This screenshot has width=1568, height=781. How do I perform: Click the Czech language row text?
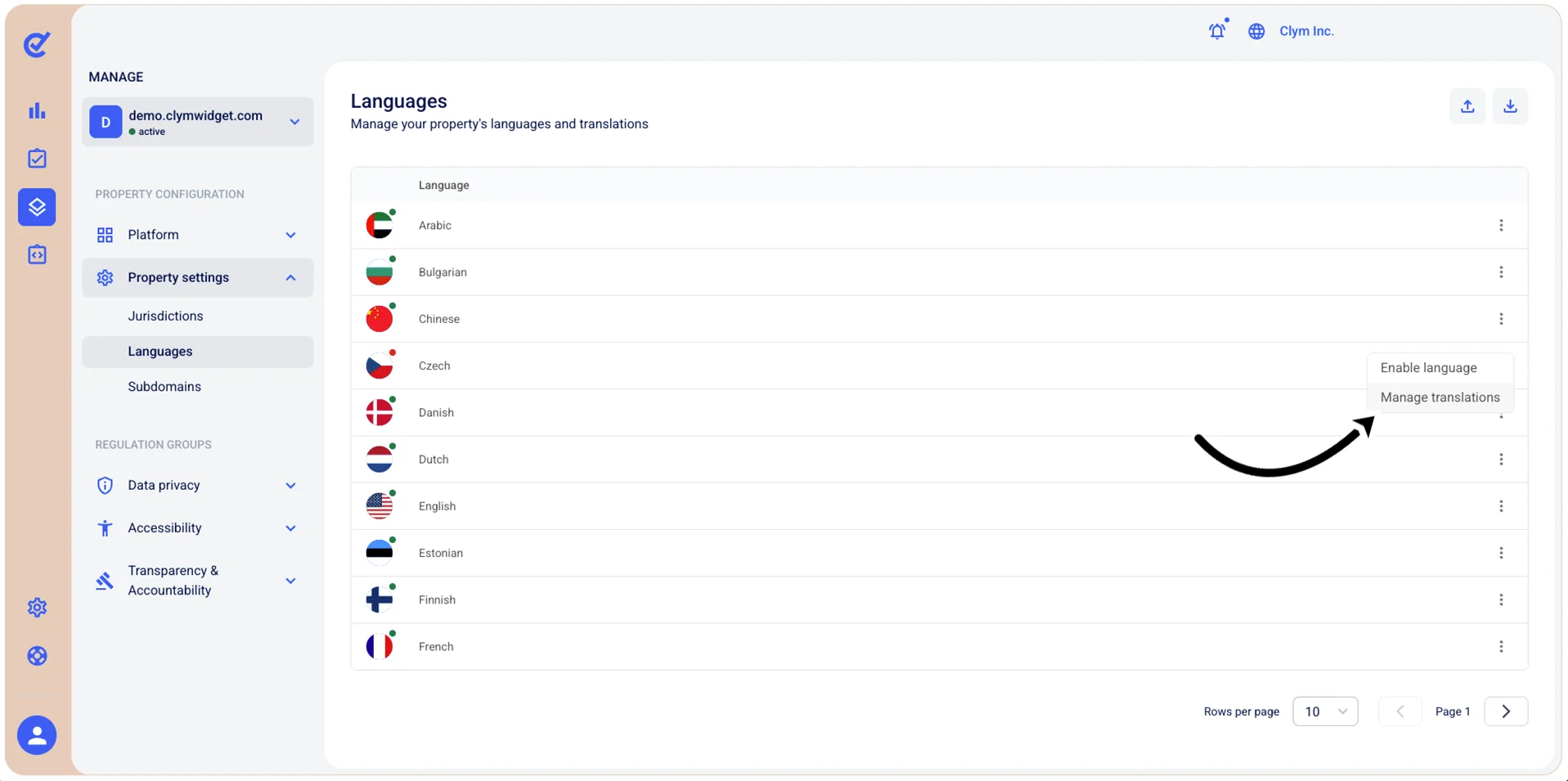(434, 366)
